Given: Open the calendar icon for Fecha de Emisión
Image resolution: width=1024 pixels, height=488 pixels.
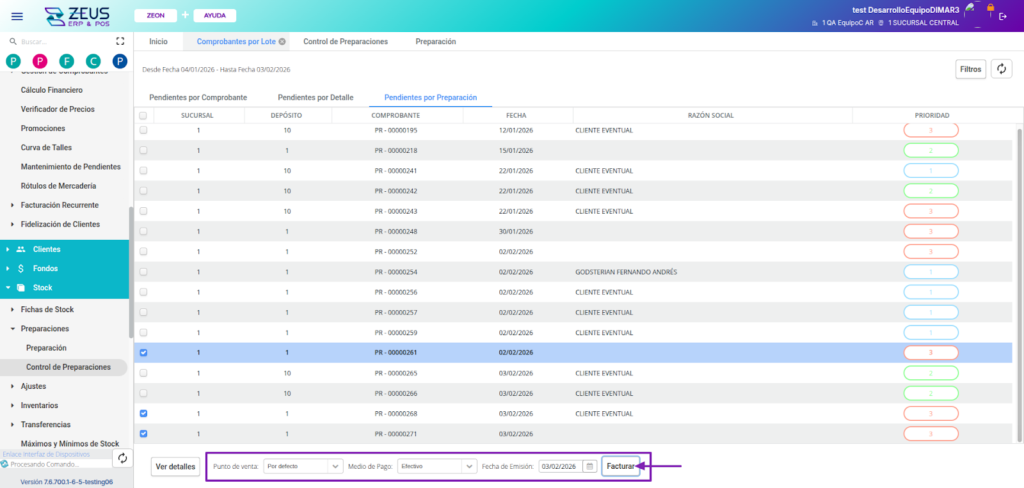Looking at the screenshot, I should click(x=590, y=466).
